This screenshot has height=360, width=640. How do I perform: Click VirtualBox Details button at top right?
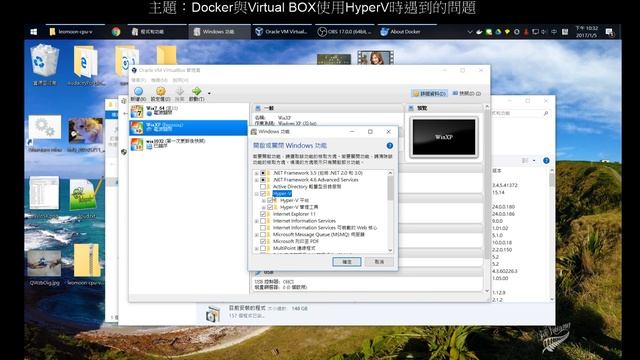(x=430, y=93)
